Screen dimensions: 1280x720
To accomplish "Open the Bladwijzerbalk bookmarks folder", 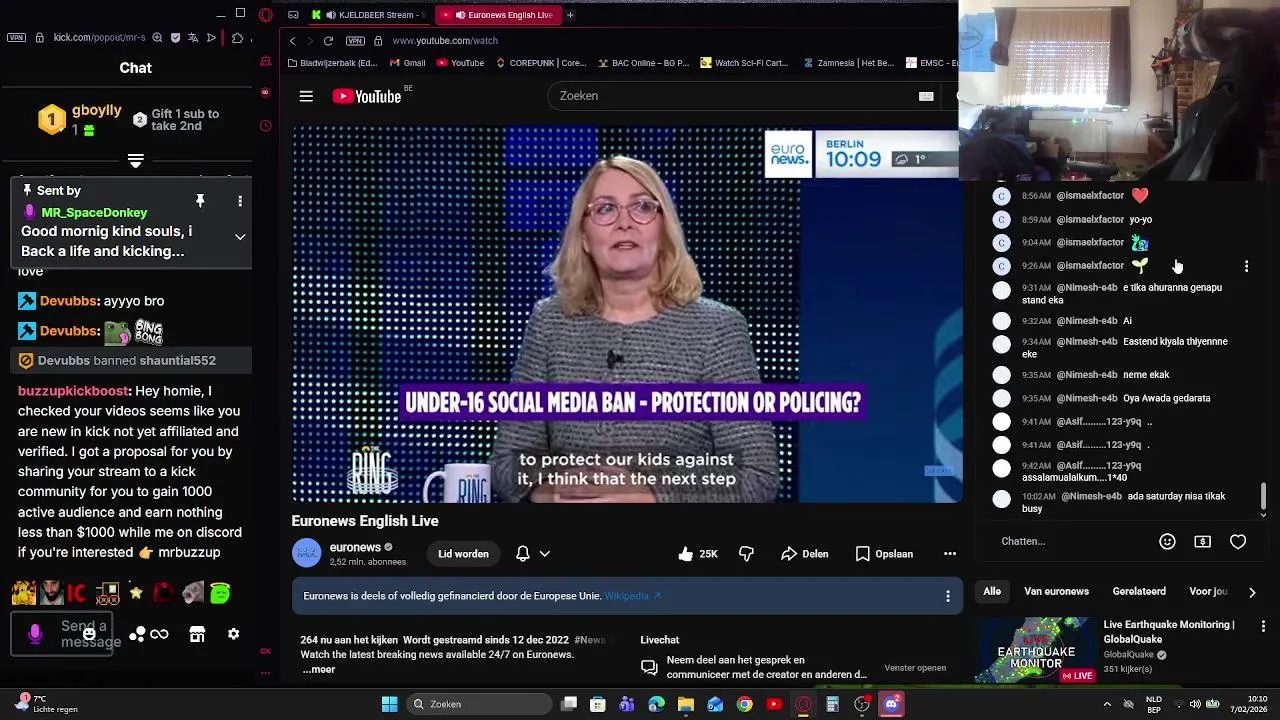I will tap(332, 62).
